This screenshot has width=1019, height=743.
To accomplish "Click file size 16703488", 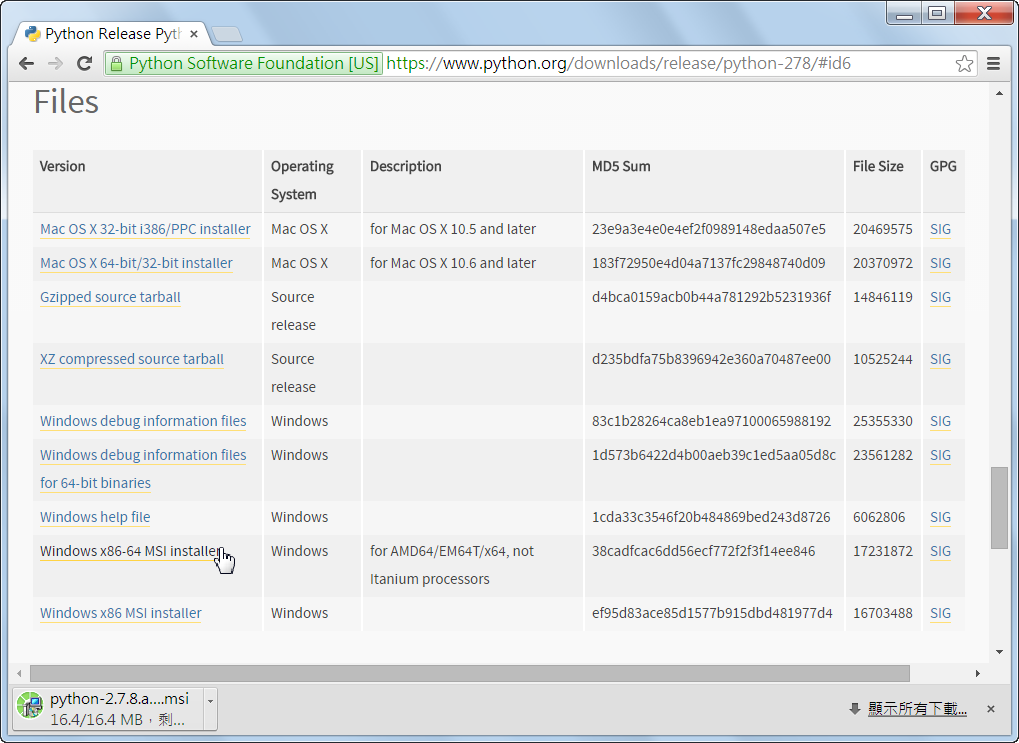I will click(x=883, y=613).
